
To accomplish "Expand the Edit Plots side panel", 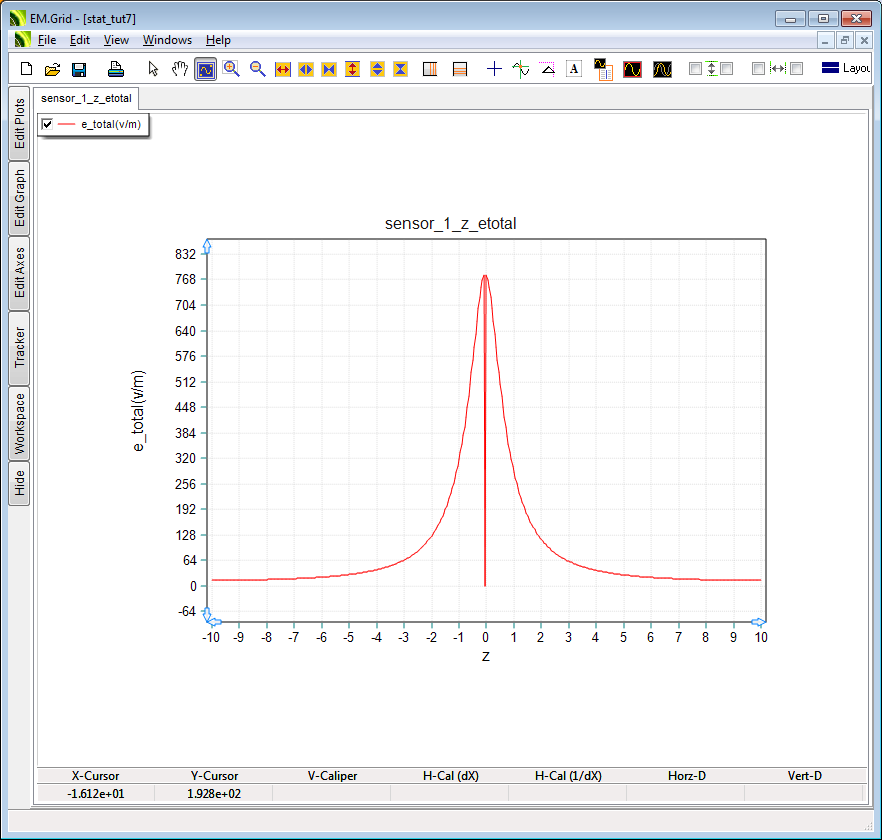I will coord(19,123).
